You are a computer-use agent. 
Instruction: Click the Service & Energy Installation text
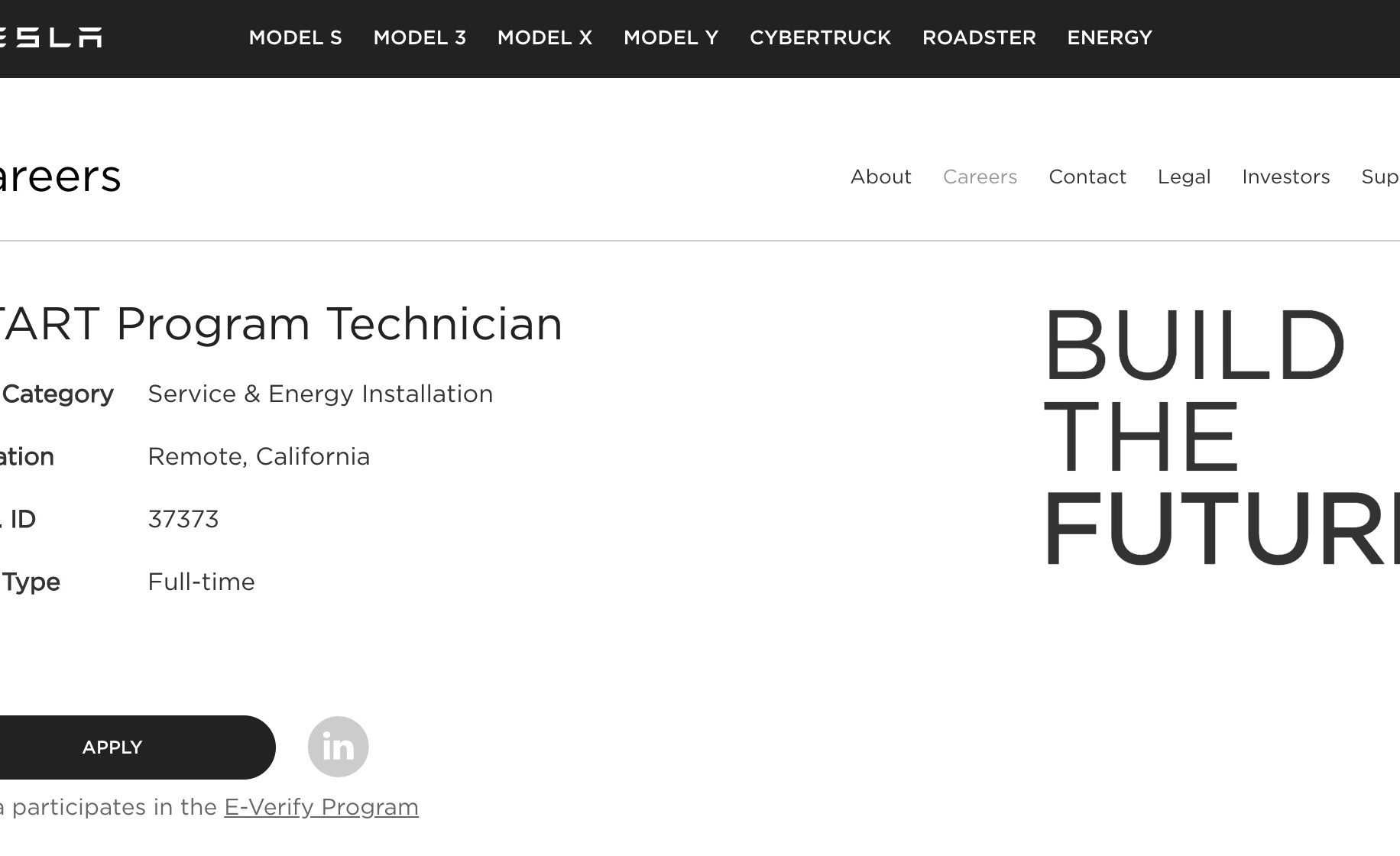320,394
